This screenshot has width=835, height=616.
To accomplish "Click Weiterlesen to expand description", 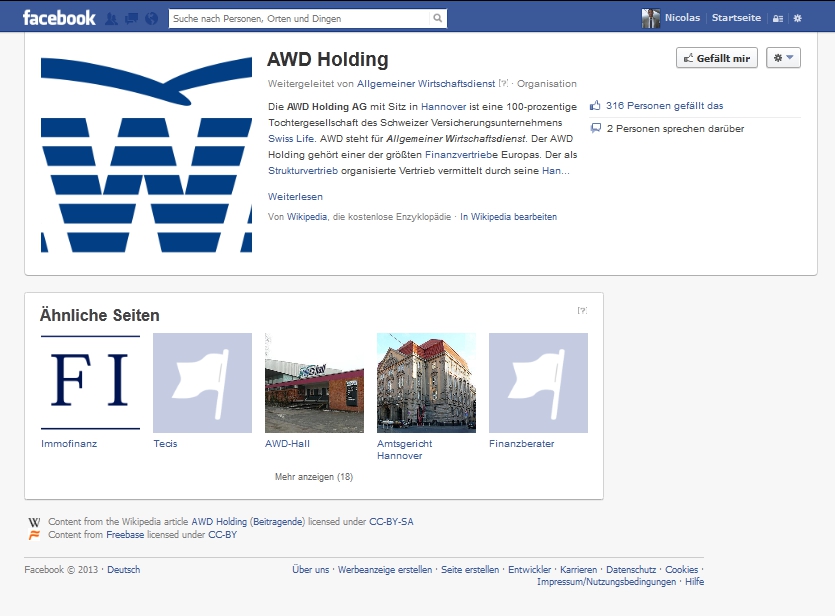I will 295,196.
